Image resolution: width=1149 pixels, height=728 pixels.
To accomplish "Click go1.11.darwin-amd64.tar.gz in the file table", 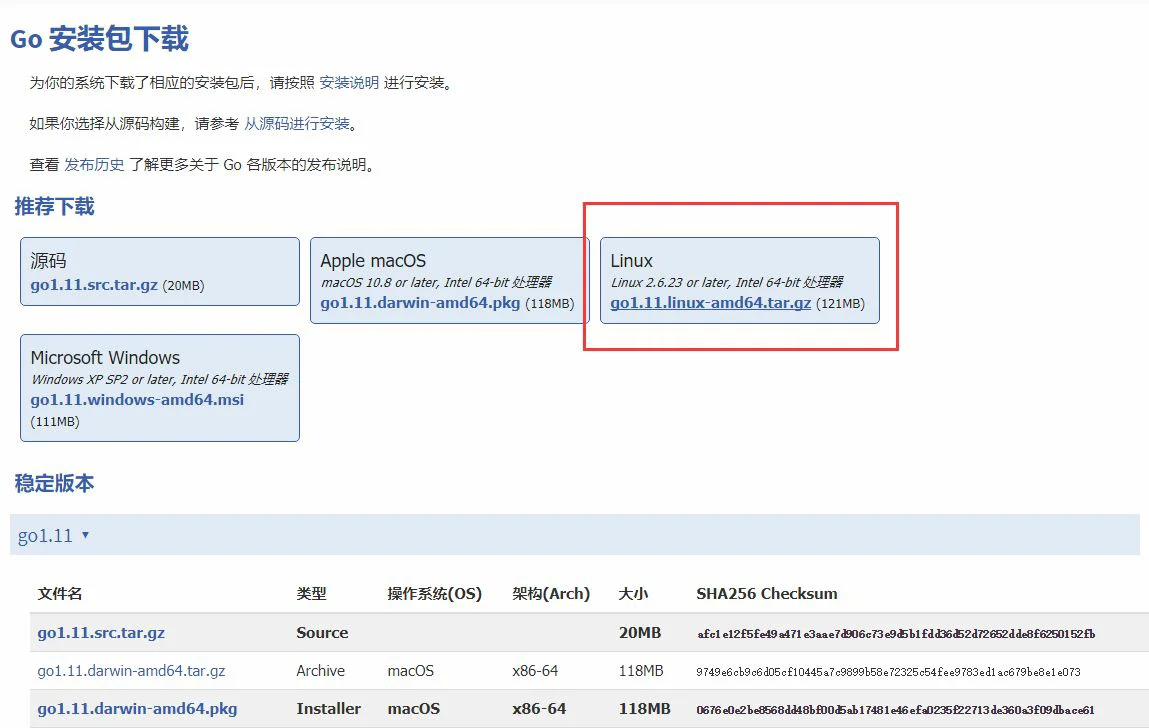I will (131, 671).
